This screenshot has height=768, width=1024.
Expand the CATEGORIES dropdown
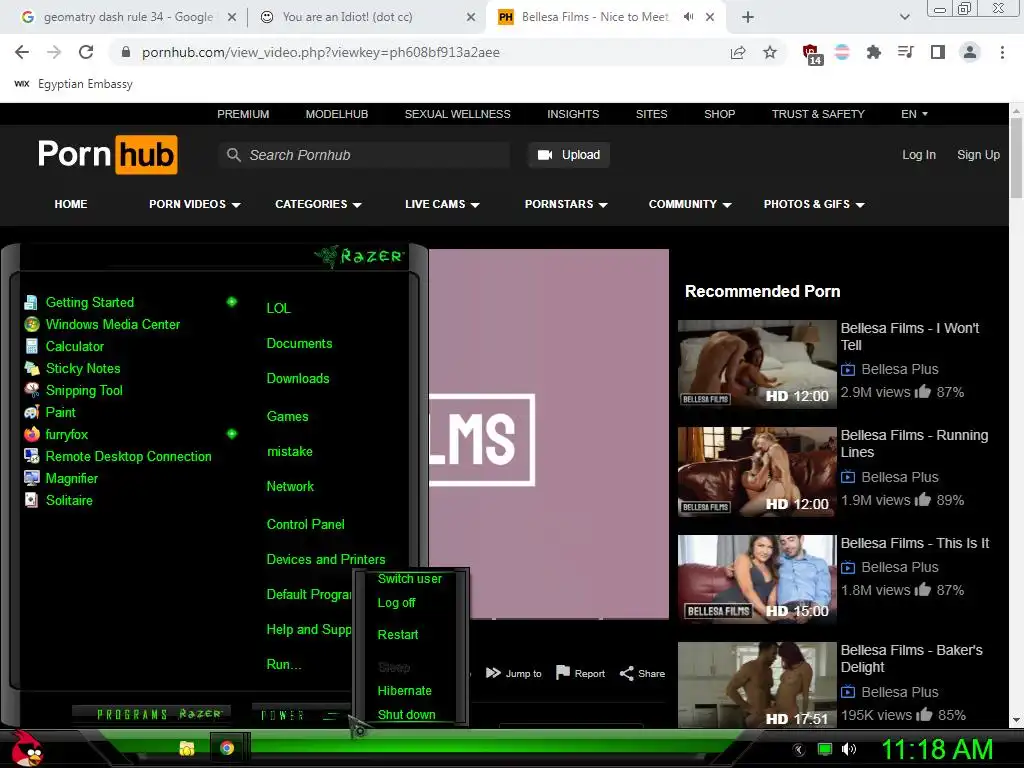(x=318, y=204)
